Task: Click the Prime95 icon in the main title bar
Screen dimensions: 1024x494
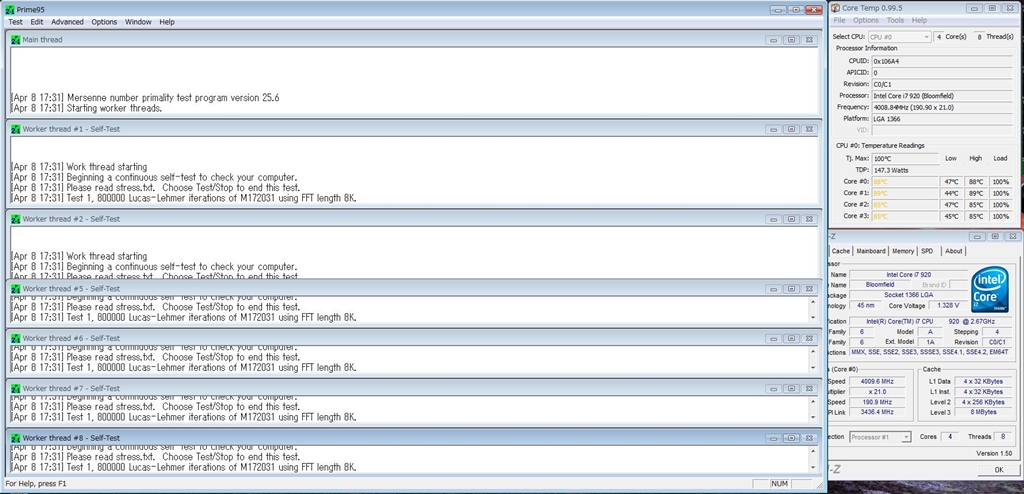Action: [10, 9]
